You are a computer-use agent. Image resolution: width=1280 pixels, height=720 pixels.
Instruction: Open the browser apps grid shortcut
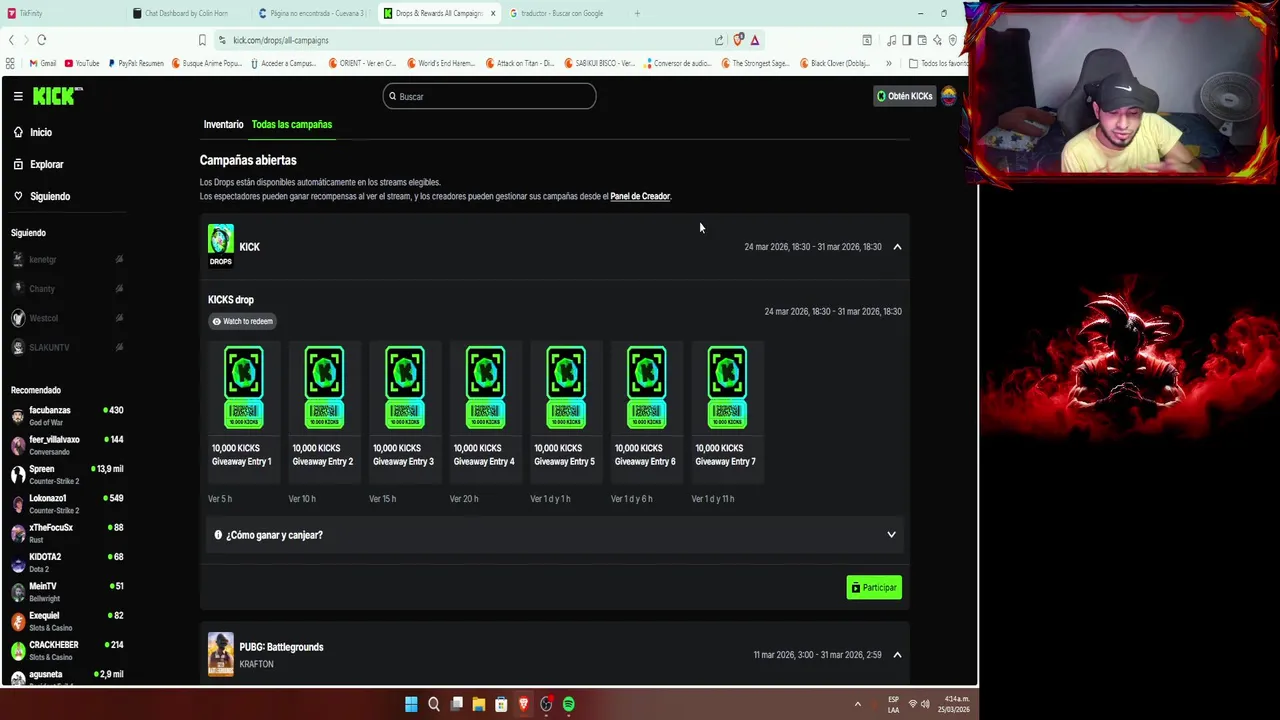coord(10,63)
